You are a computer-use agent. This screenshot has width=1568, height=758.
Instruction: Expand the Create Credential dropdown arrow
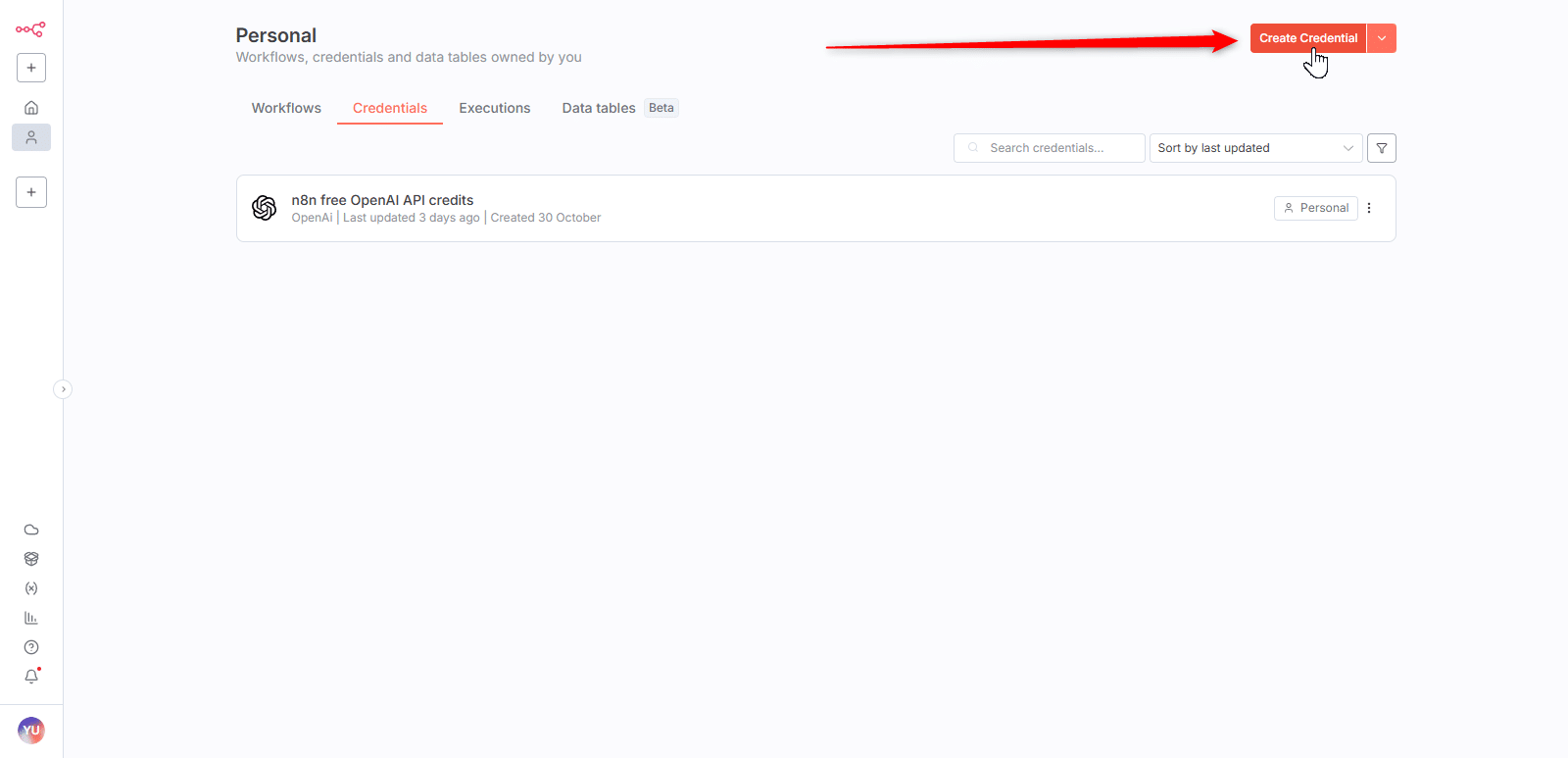(x=1382, y=38)
